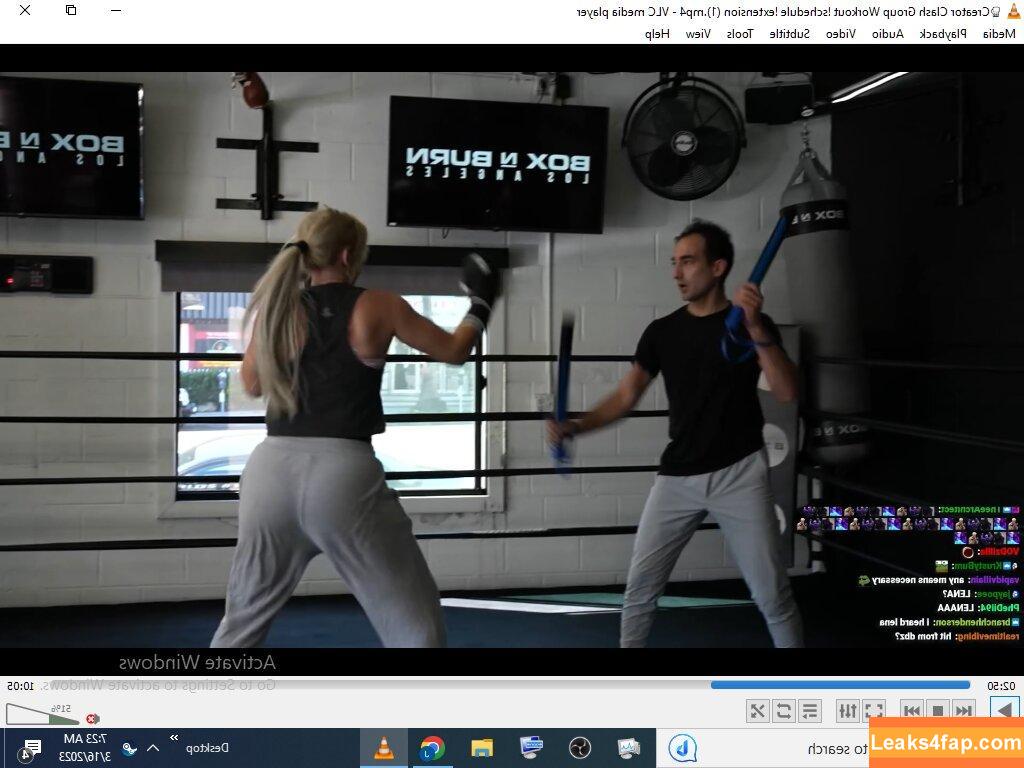The width and height of the screenshot is (1024, 768).
Task: Open extended settings equalizer icon
Action: pyautogui.click(x=847, y=711)
